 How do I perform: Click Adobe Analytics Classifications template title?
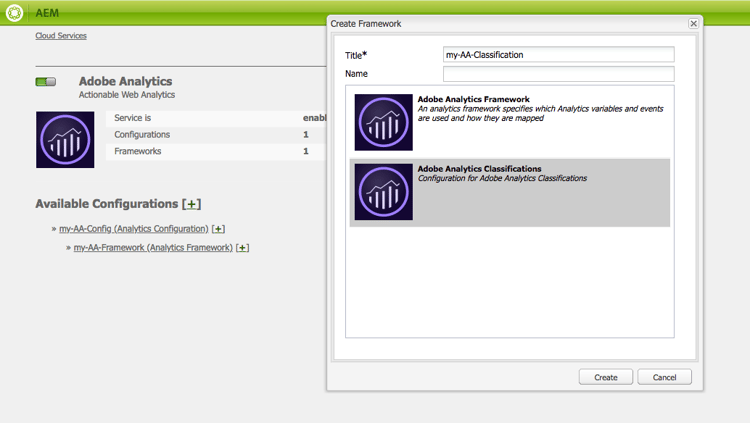479,169
